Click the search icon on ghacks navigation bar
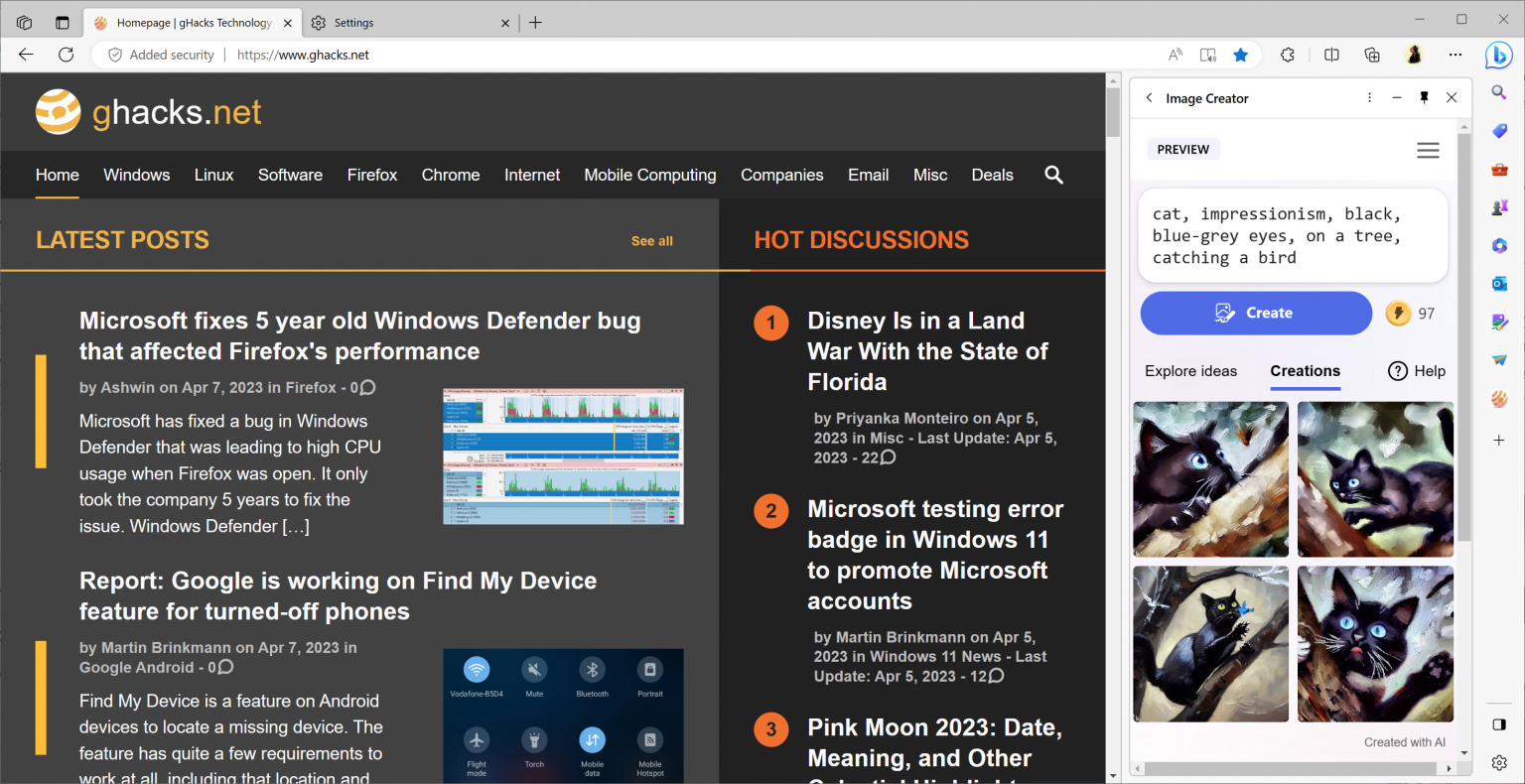1525x784 pixels. [1053, 175]
